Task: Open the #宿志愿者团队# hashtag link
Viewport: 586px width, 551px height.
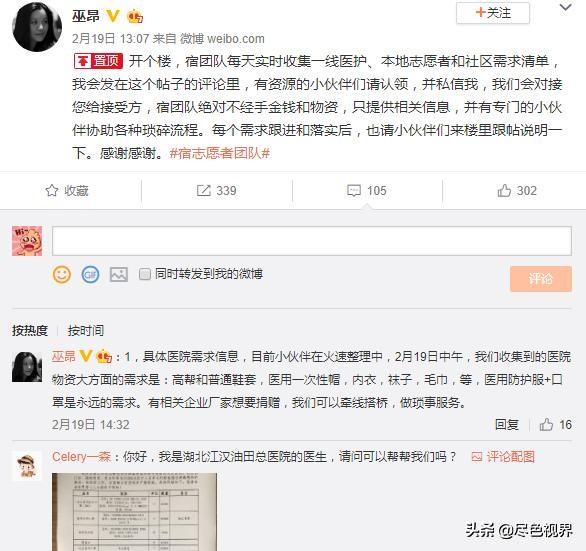Action: click(220, 153)
